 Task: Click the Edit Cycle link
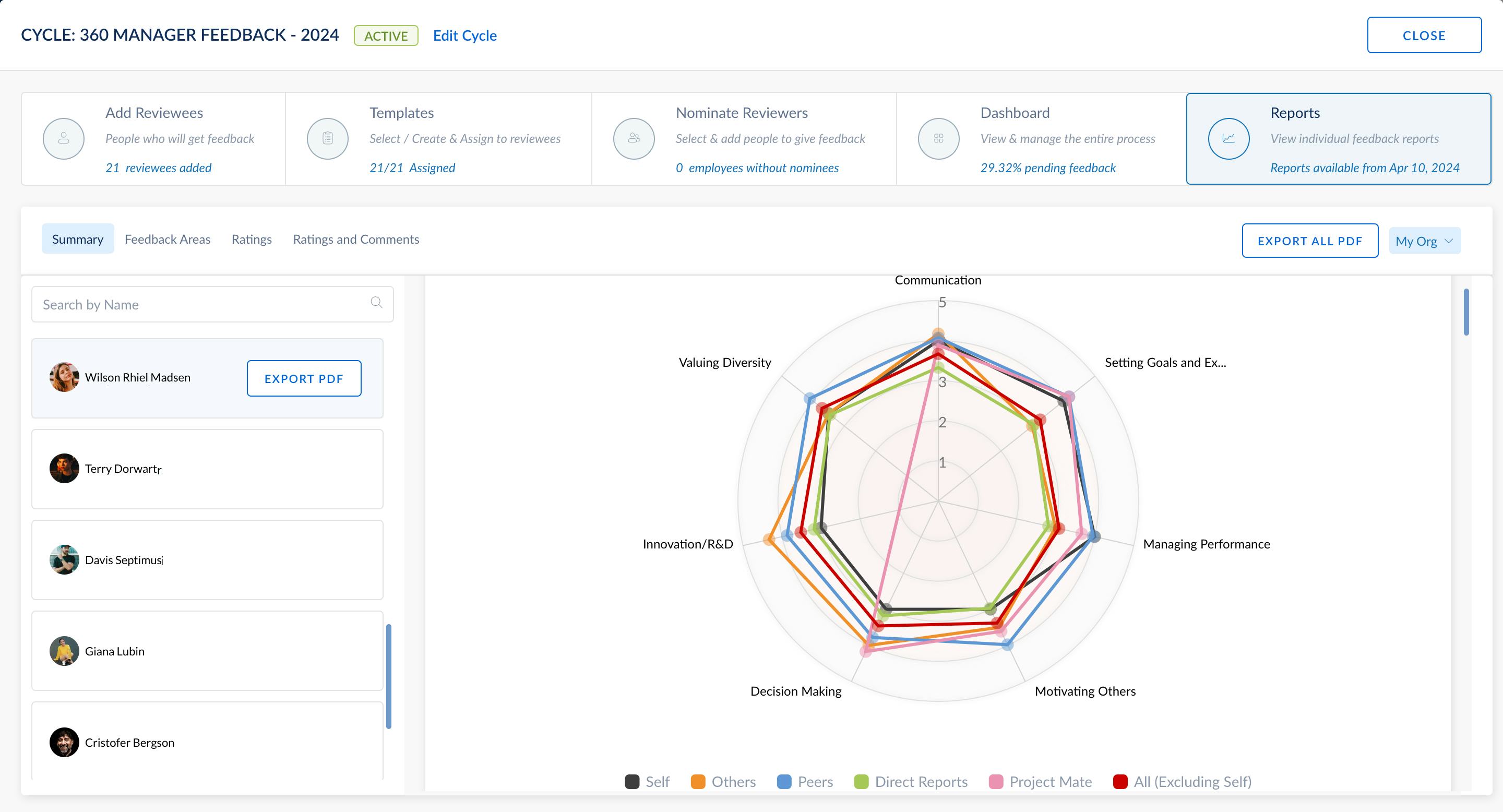(465, 35)
